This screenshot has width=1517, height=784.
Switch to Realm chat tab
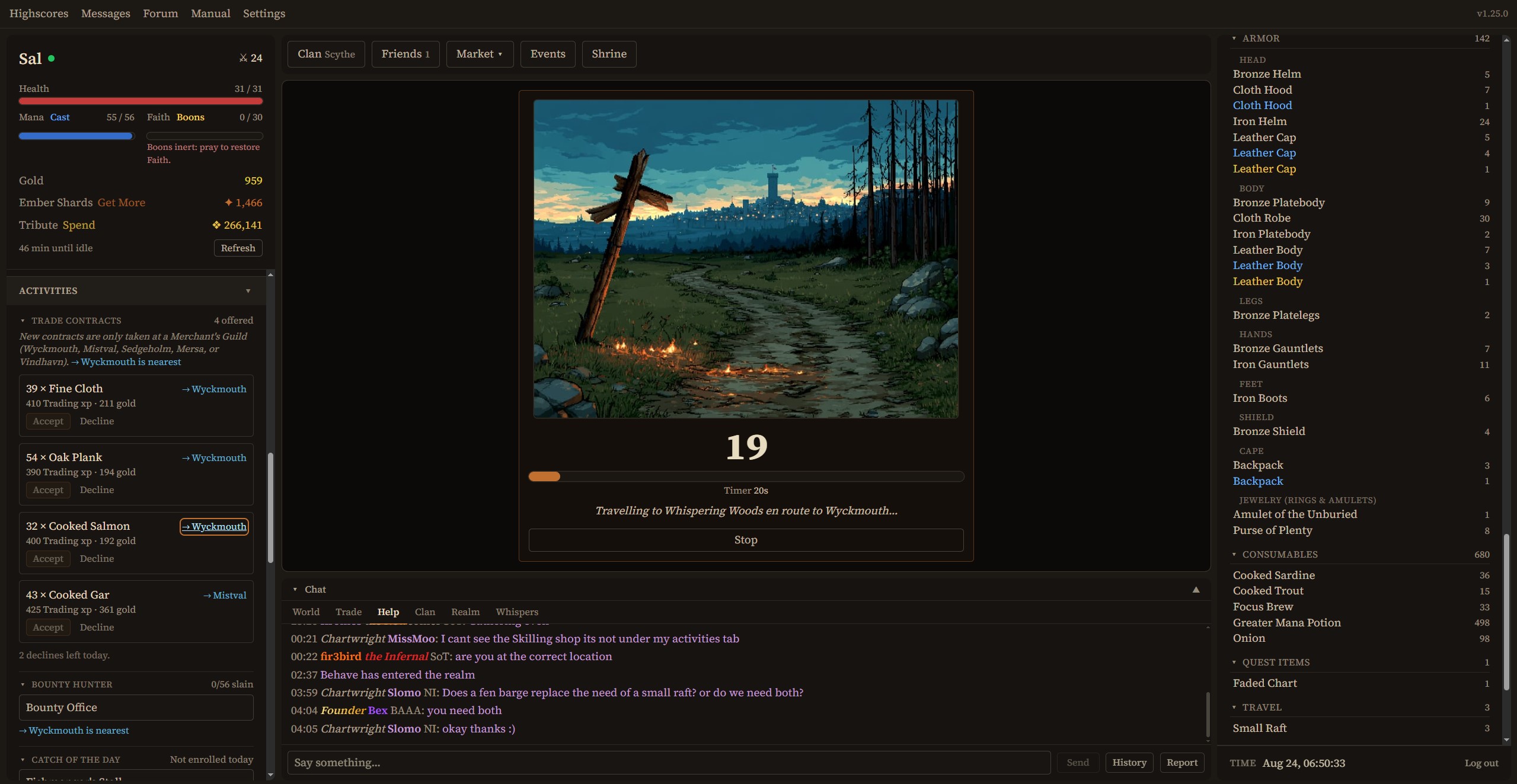click(x=465, y=612)
